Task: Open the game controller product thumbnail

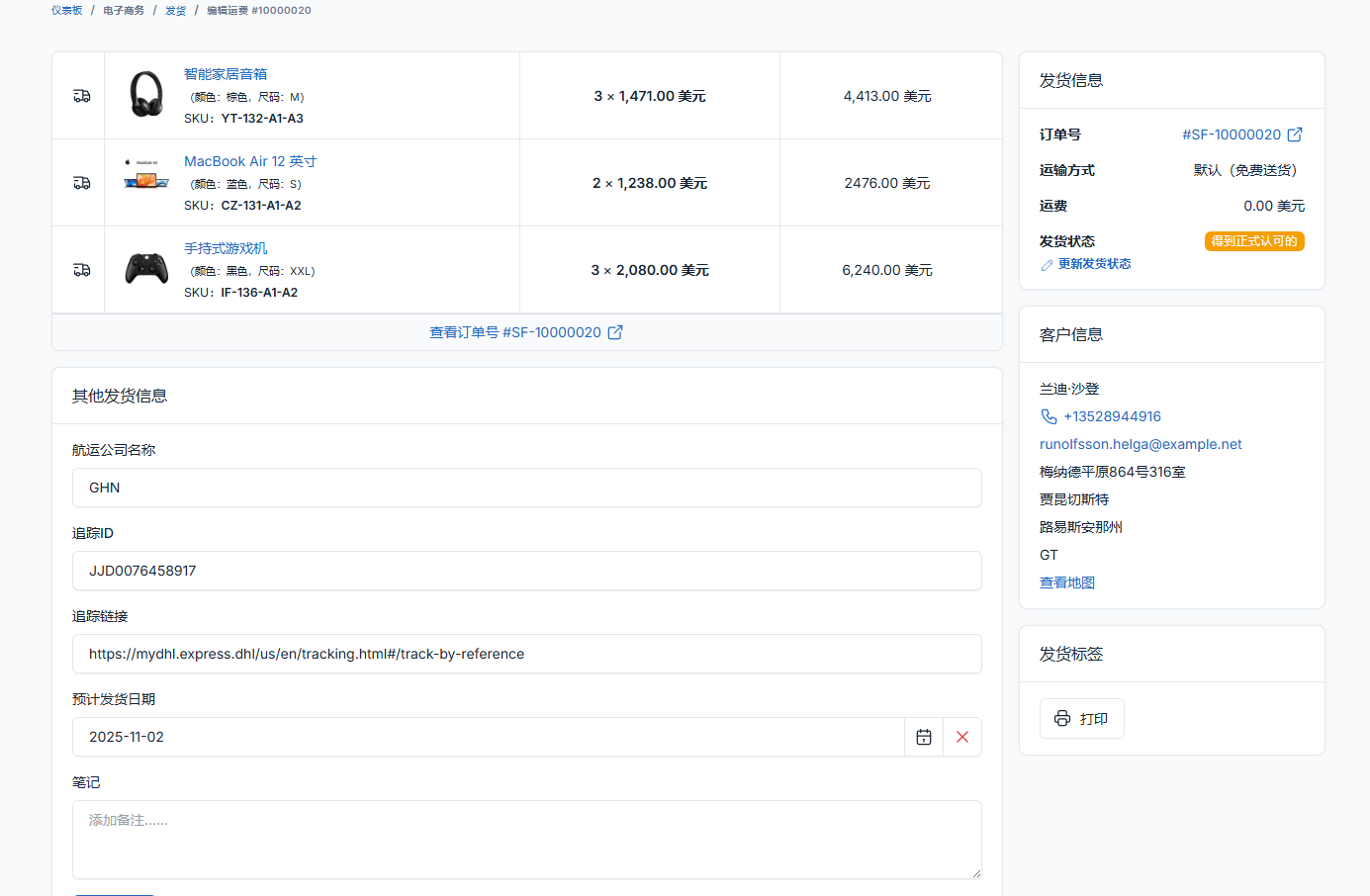Action: coord(146,269)
